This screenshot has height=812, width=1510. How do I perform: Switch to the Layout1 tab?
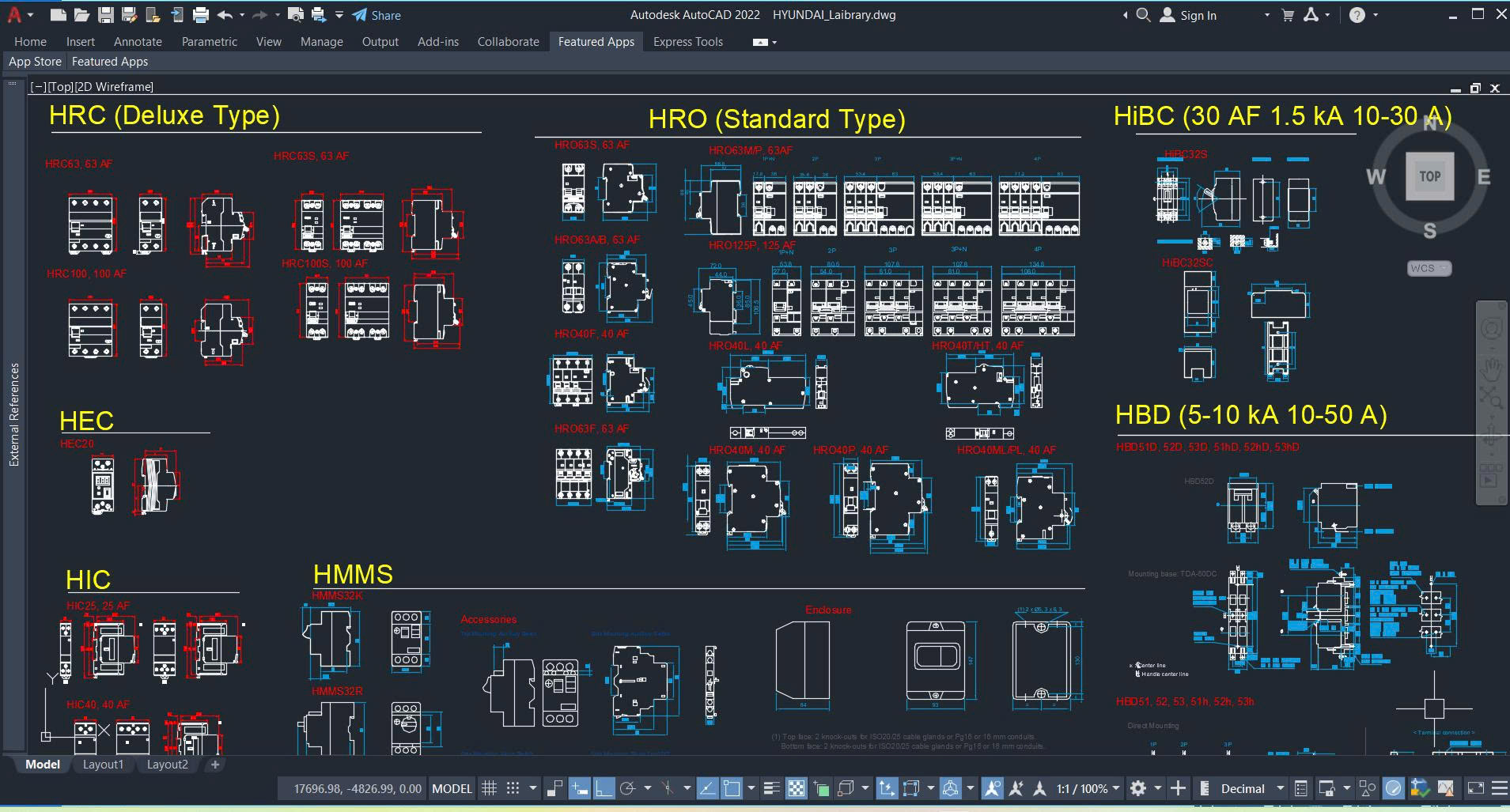point(104,765)
